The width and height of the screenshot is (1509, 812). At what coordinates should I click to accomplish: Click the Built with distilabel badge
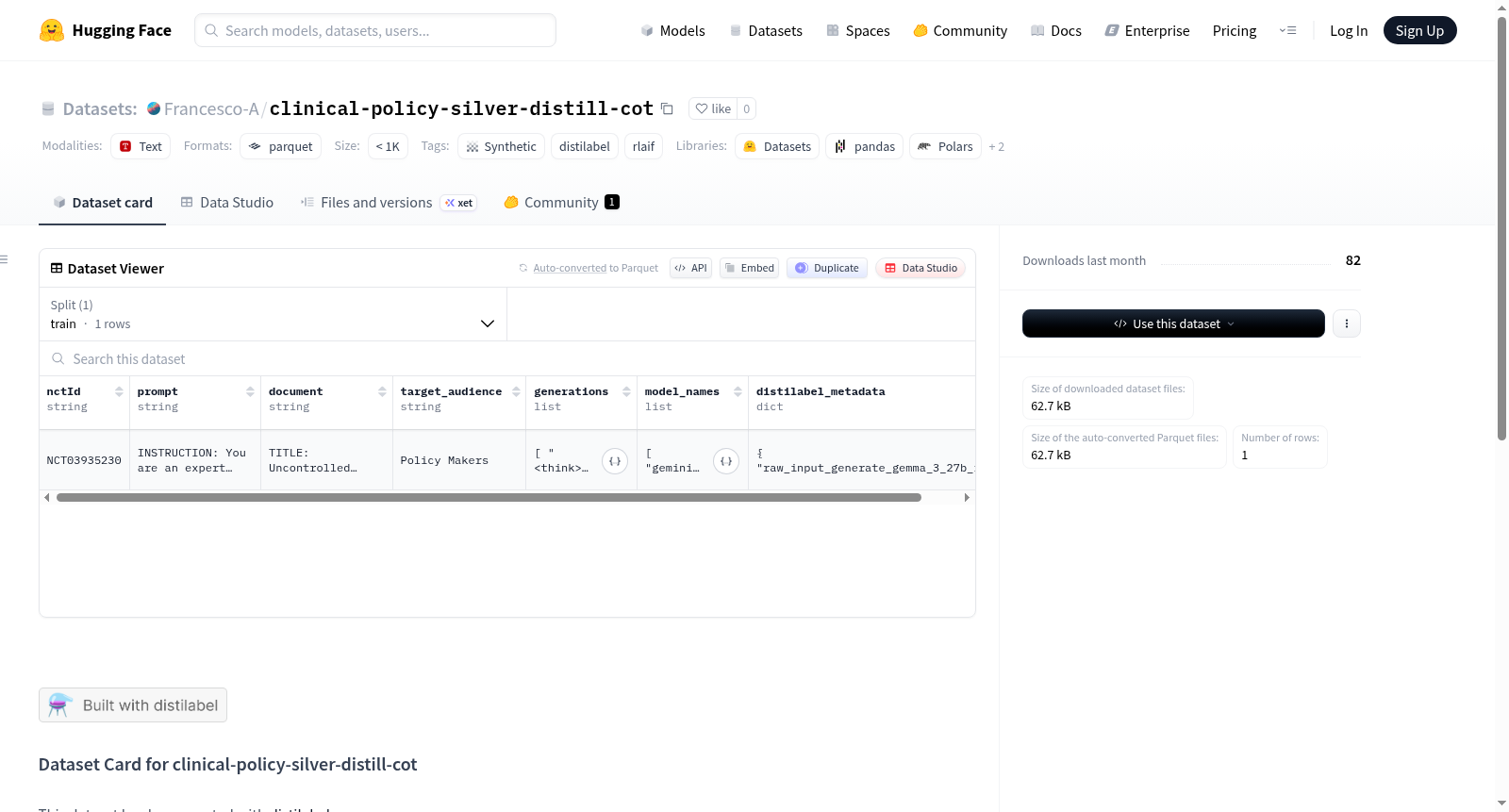click(133, 705)
